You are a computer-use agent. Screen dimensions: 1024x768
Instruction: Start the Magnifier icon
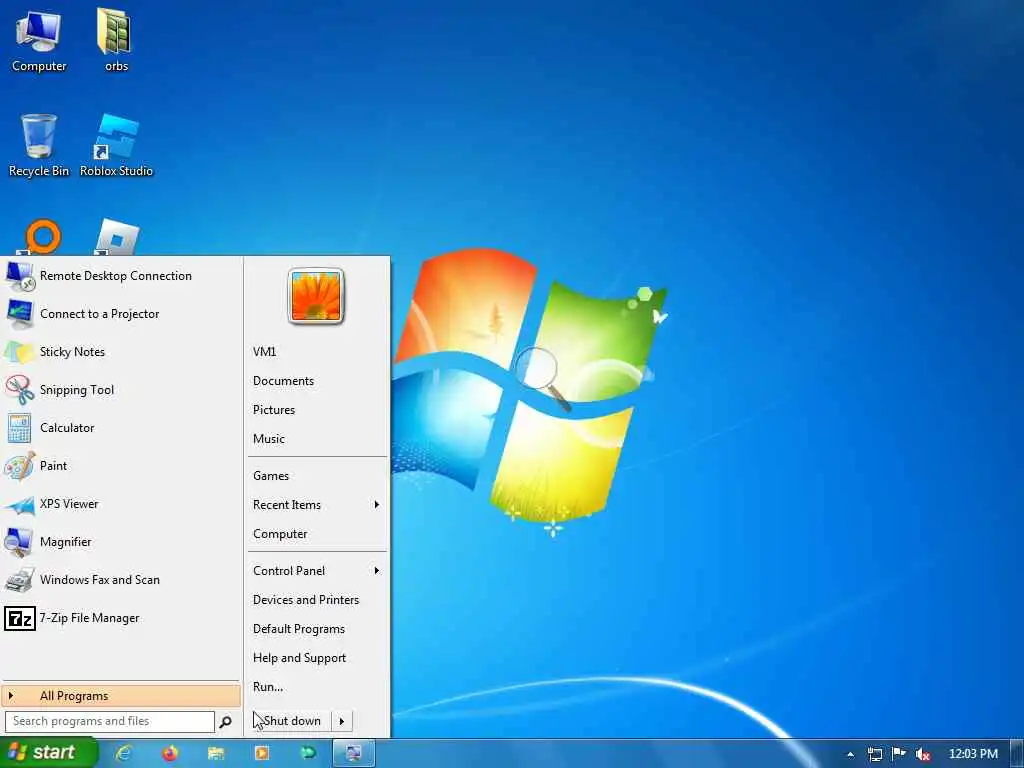[x=20, y=542]
